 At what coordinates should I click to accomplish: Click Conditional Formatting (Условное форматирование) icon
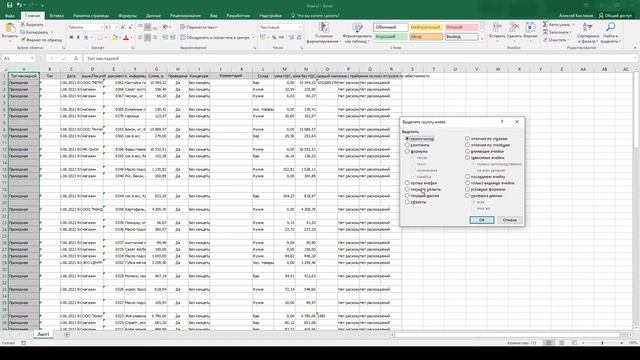[324, 27]
